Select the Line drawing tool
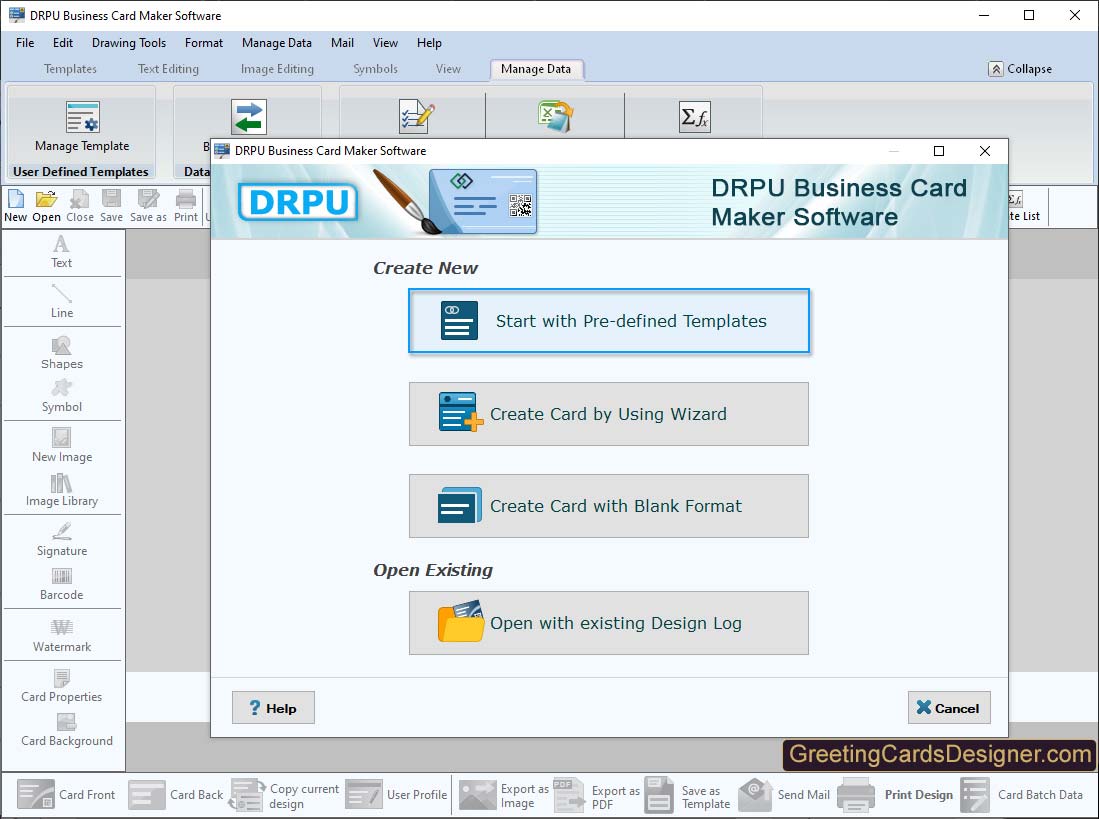This screenshot has width=1099, height=819. (x=62, y=301)
